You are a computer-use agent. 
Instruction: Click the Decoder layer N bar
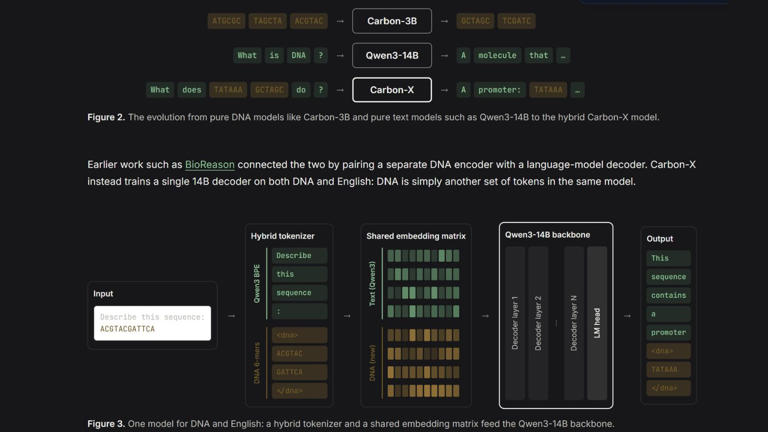[574, 323]
